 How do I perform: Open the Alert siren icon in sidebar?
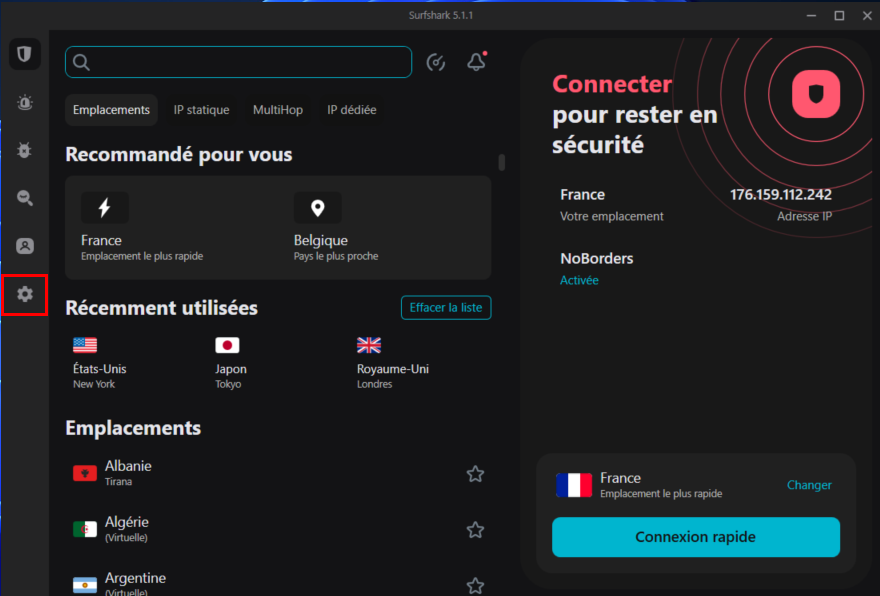click(25, 103)
